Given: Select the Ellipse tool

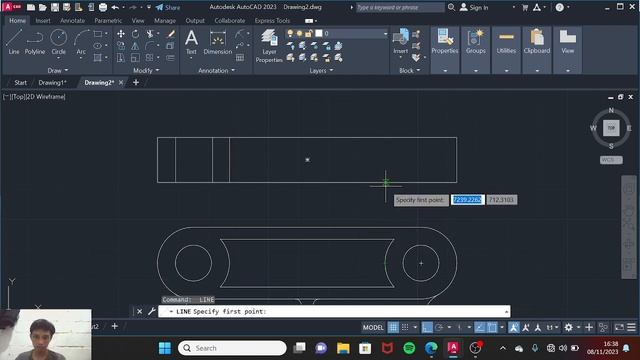Looking at the screenshot, I should point(98,46).
